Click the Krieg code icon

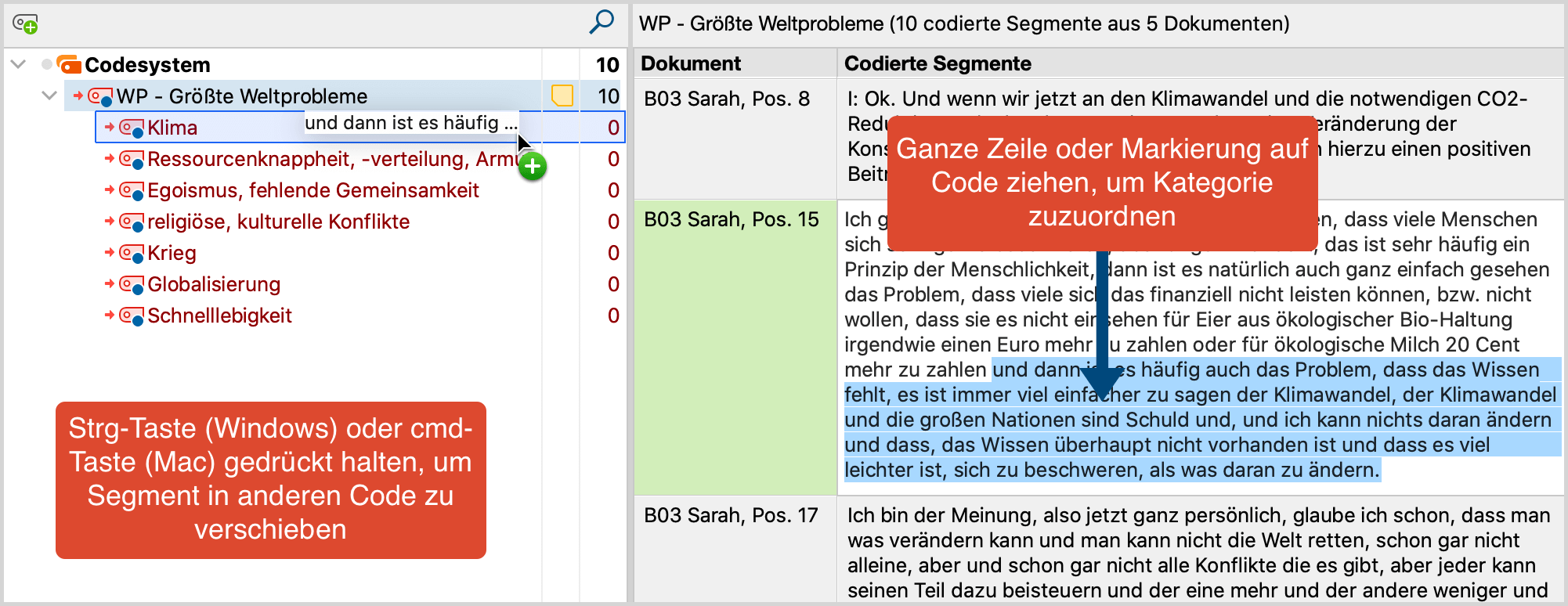click(132, 253)
